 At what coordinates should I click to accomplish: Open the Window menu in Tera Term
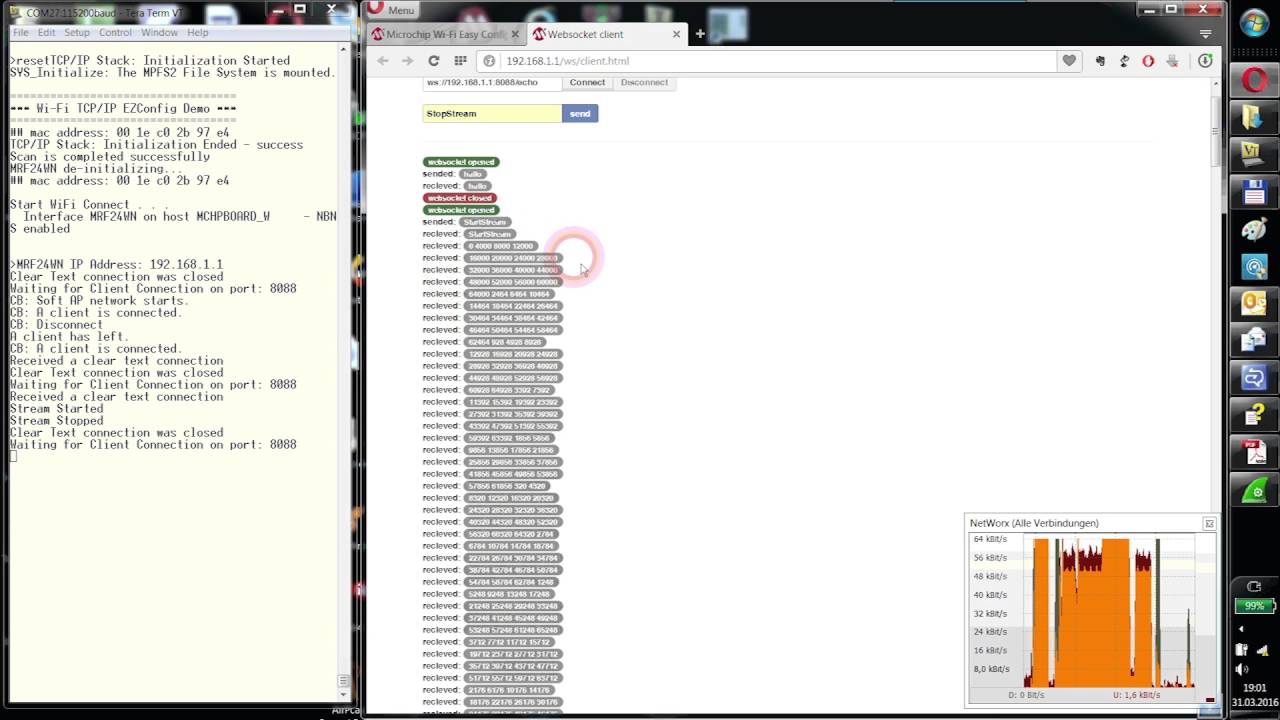click(159, 33)
